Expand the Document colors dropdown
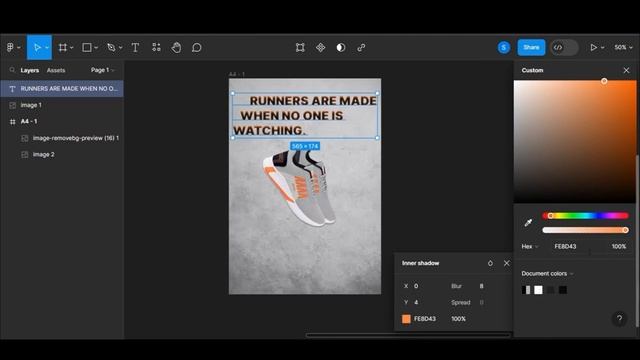The width and height of the screenshot is (640, 360). click(x=547, y=273)
